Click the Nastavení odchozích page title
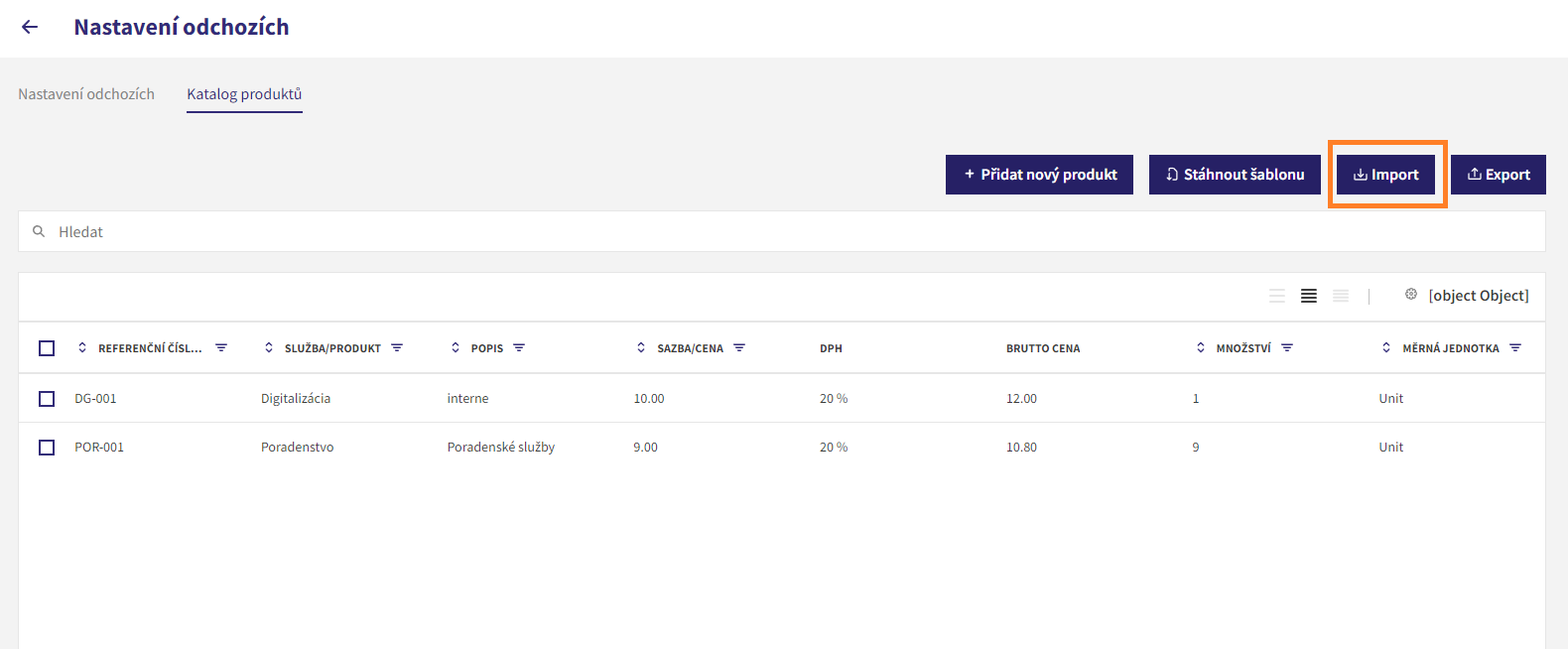The height and width of the screenshot is (649, 1568). (x=182, y=27)
